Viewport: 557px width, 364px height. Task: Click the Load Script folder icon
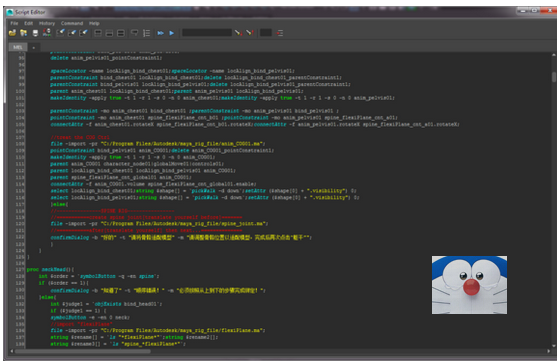(12, 33)
